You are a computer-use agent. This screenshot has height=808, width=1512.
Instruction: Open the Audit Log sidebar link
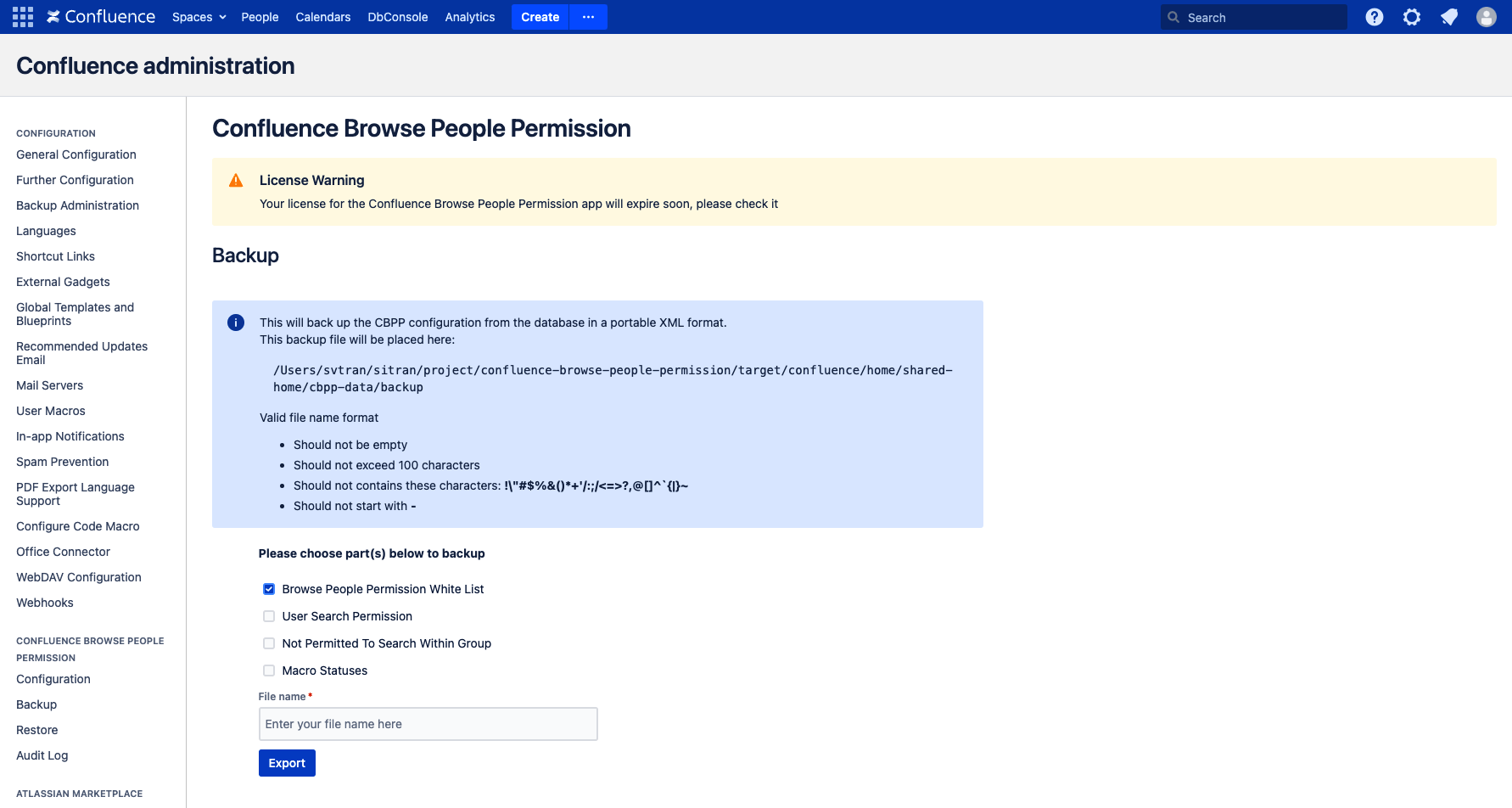pyautogui.click(x=42, y=755)
